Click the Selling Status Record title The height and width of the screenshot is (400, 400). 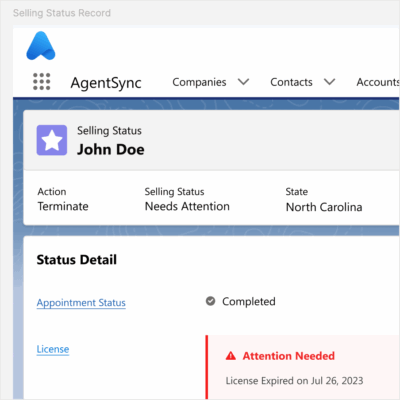pyautogui.click(x=62, y=13)
